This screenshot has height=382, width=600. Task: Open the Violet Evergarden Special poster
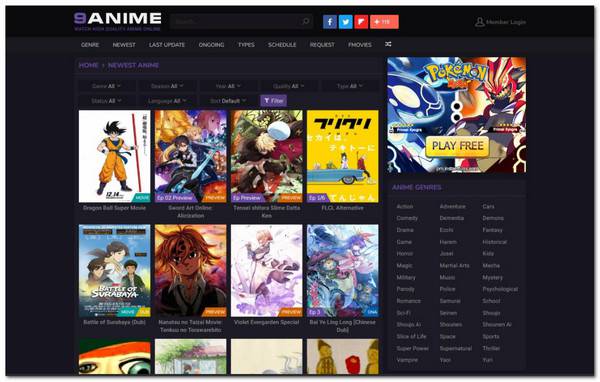point(267,271)
